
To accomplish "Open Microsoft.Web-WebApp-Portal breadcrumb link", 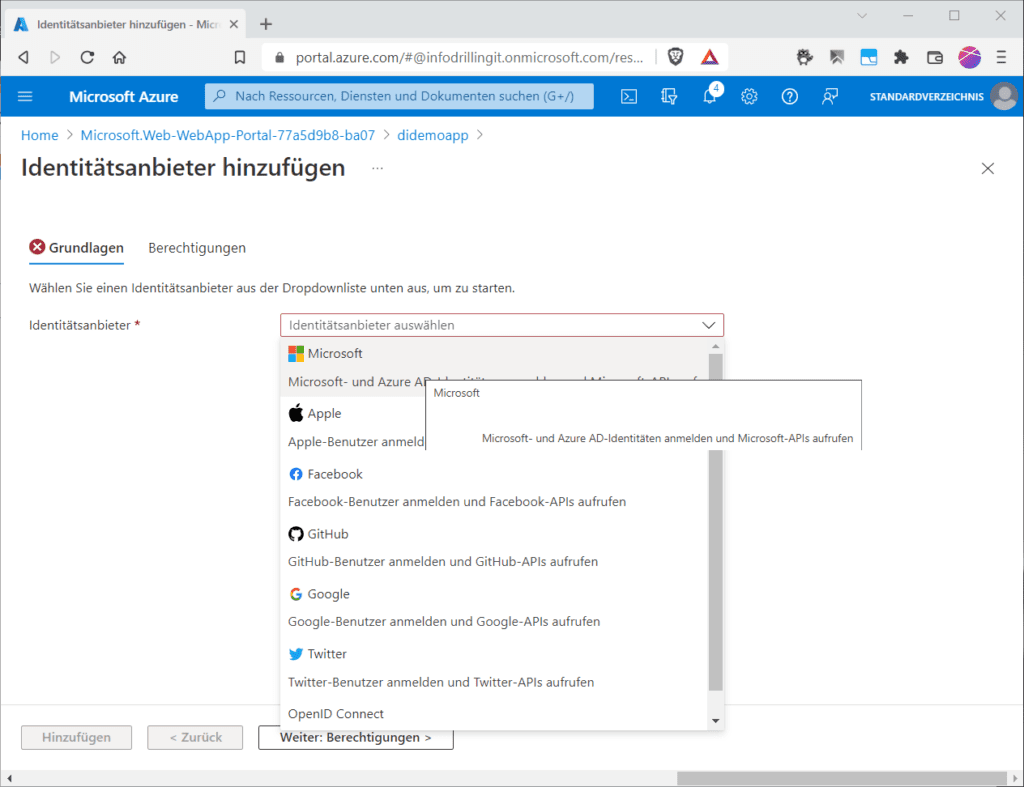I will coord(228,135).
